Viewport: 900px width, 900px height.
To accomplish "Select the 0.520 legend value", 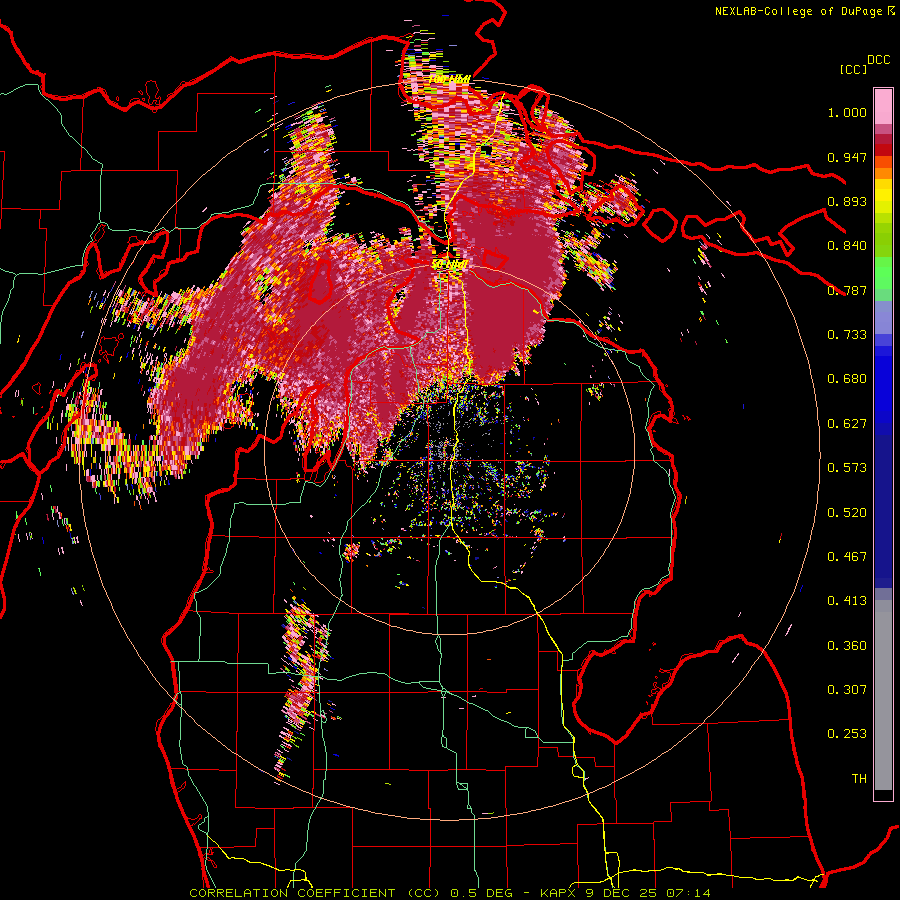I will pyautogui.click(x=847, y=513).
